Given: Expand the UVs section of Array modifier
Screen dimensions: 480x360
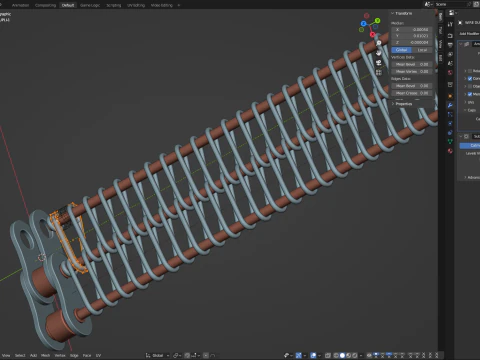Looking at the screenshot, I should pyautogui.click(x=465, y=102).
